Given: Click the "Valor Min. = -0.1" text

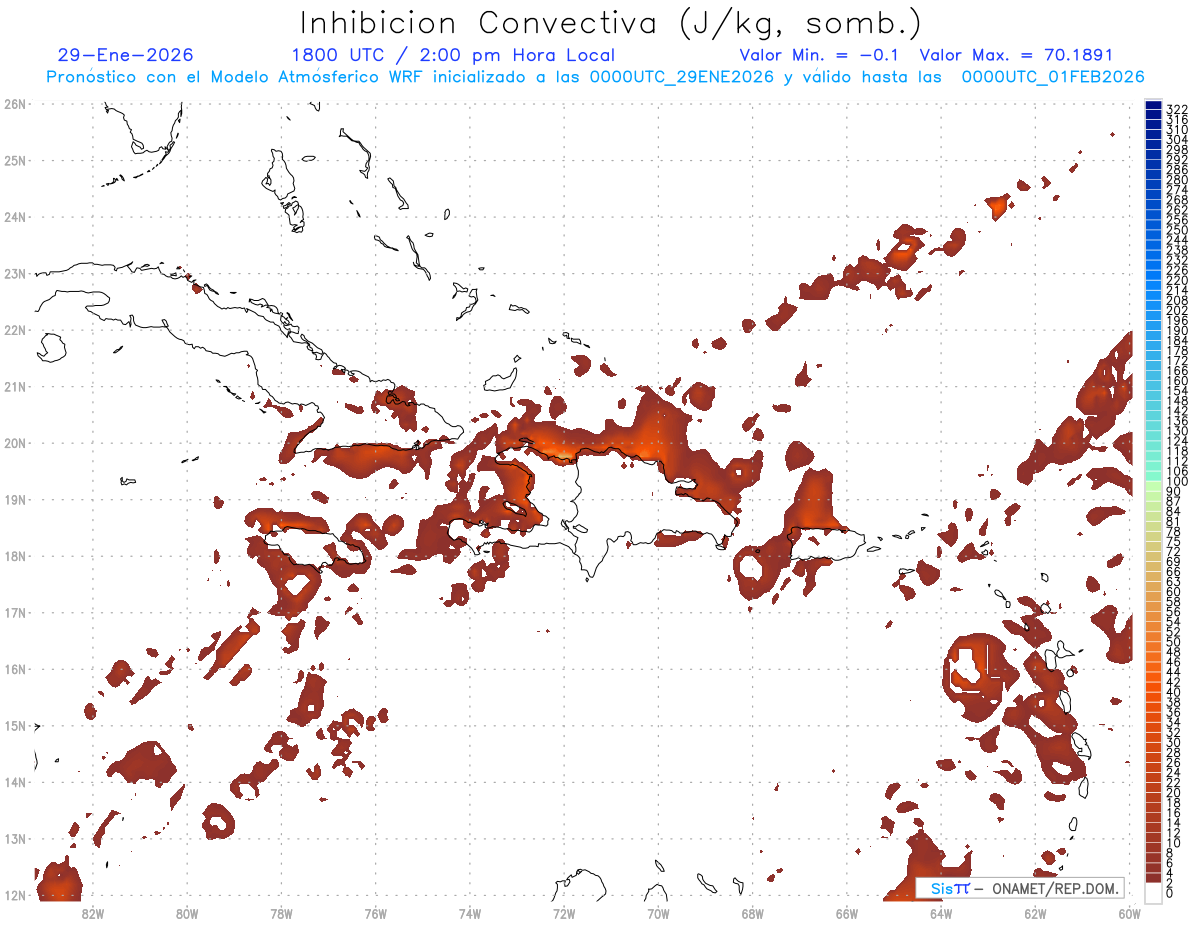Looking at the screenshot, I should click(x=818, y=55).
